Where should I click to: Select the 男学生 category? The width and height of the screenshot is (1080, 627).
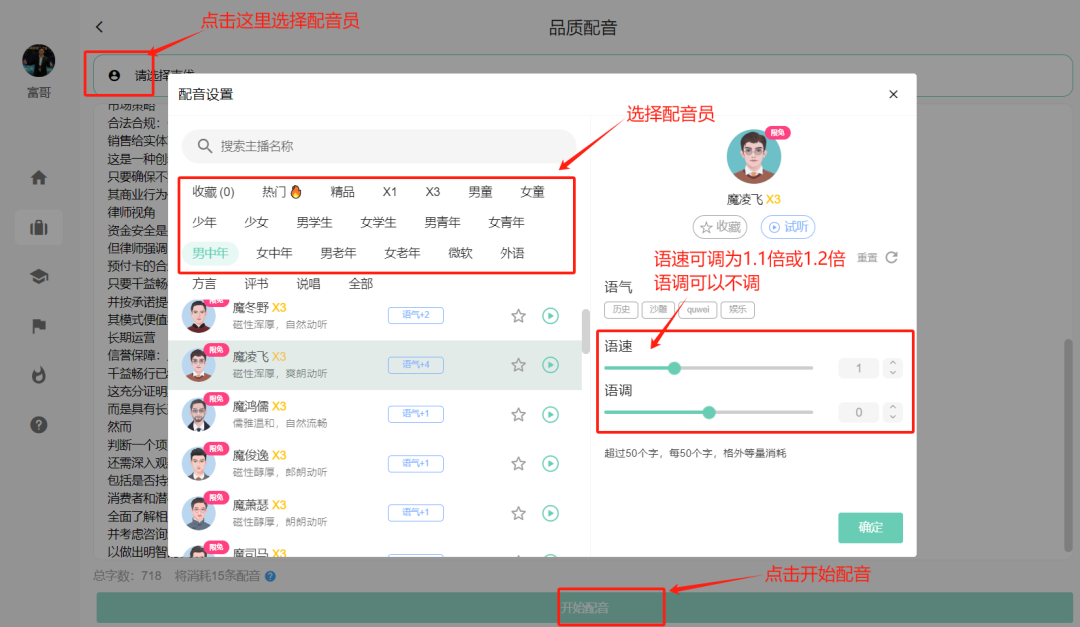point(314,223)
